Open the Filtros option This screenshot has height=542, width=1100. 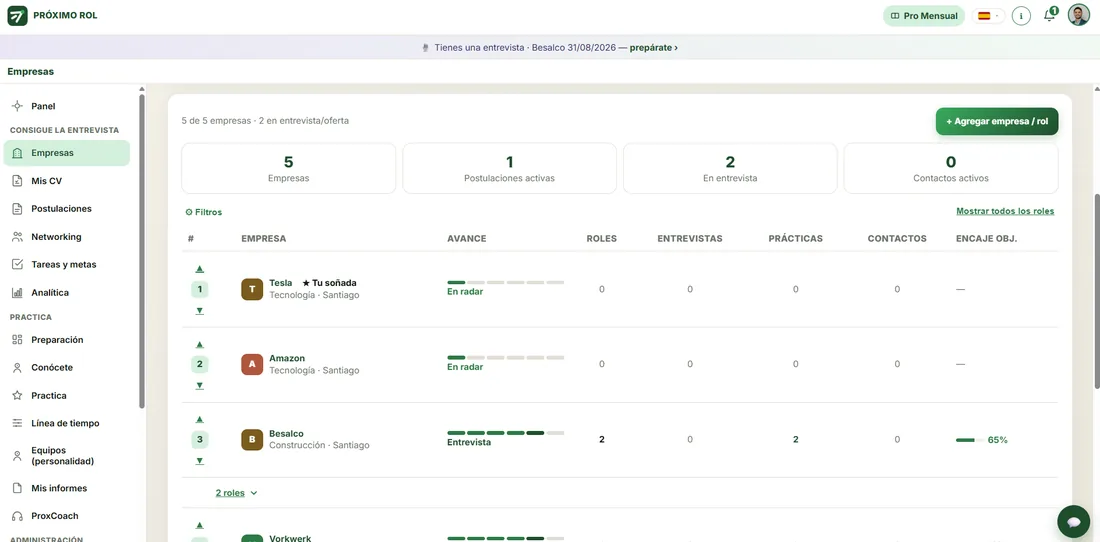[203, 212]
